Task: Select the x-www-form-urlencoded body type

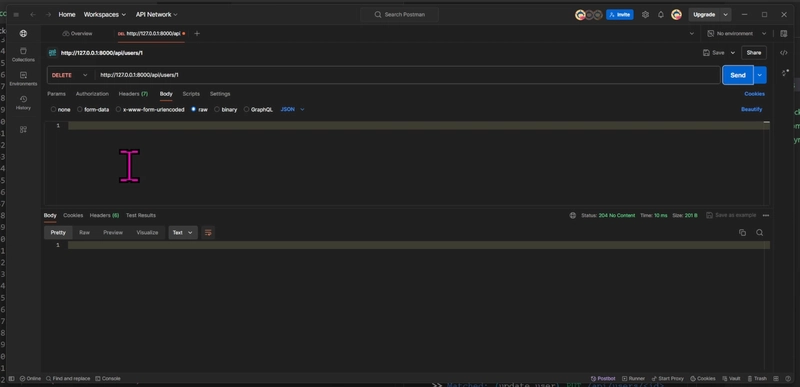Action: tap(150, 110)
